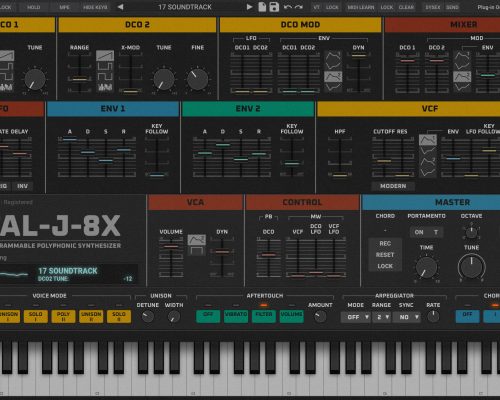500x400 pixels.
Task: Click the unison DETUNE knob
Action: click(147, 316)
